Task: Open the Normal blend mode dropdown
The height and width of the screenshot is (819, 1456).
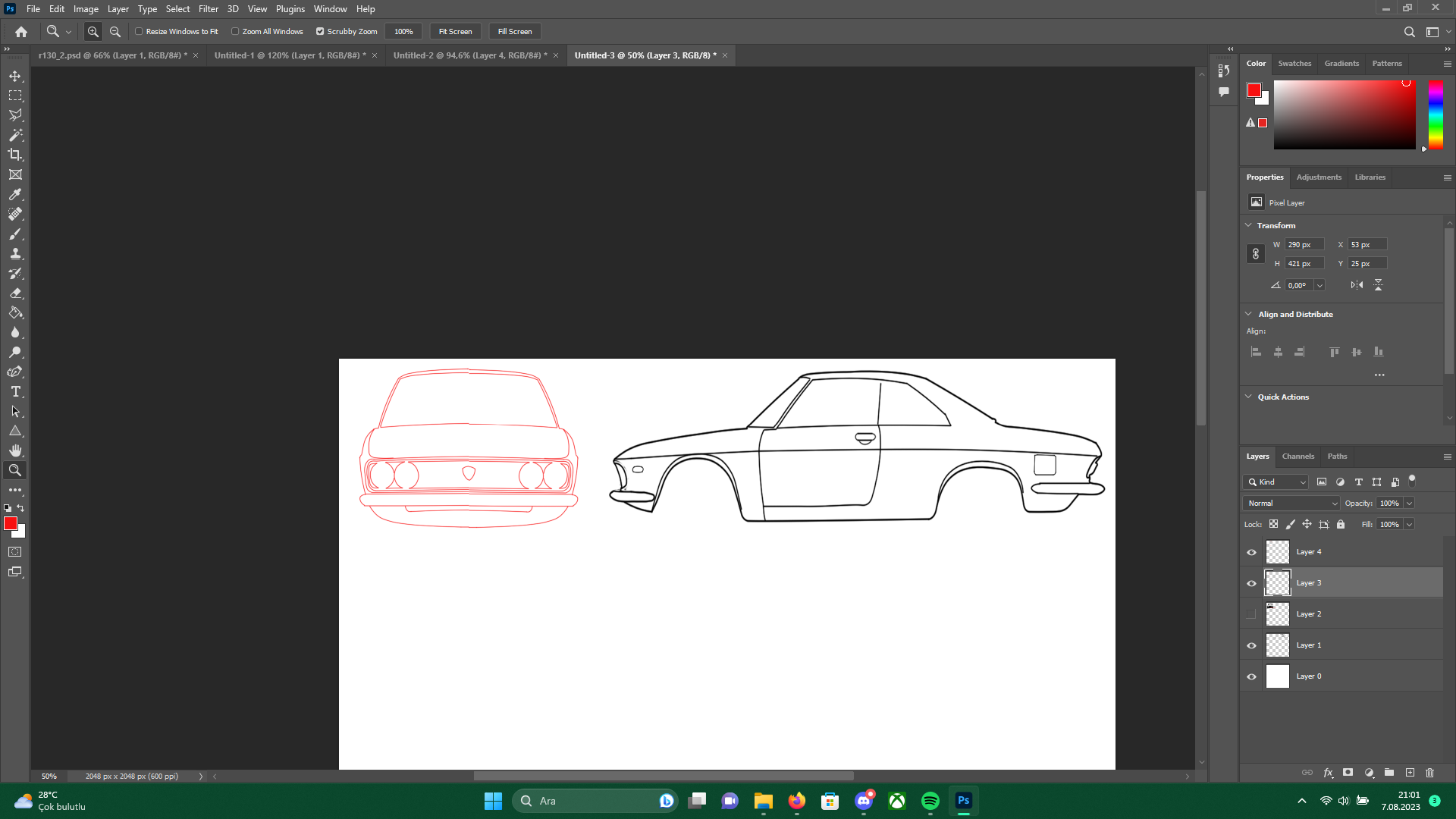Action: point(1292,504)
